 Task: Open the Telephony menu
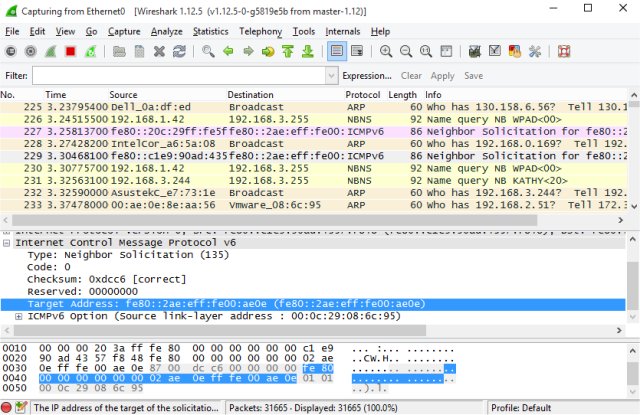[x=260, y=31]
